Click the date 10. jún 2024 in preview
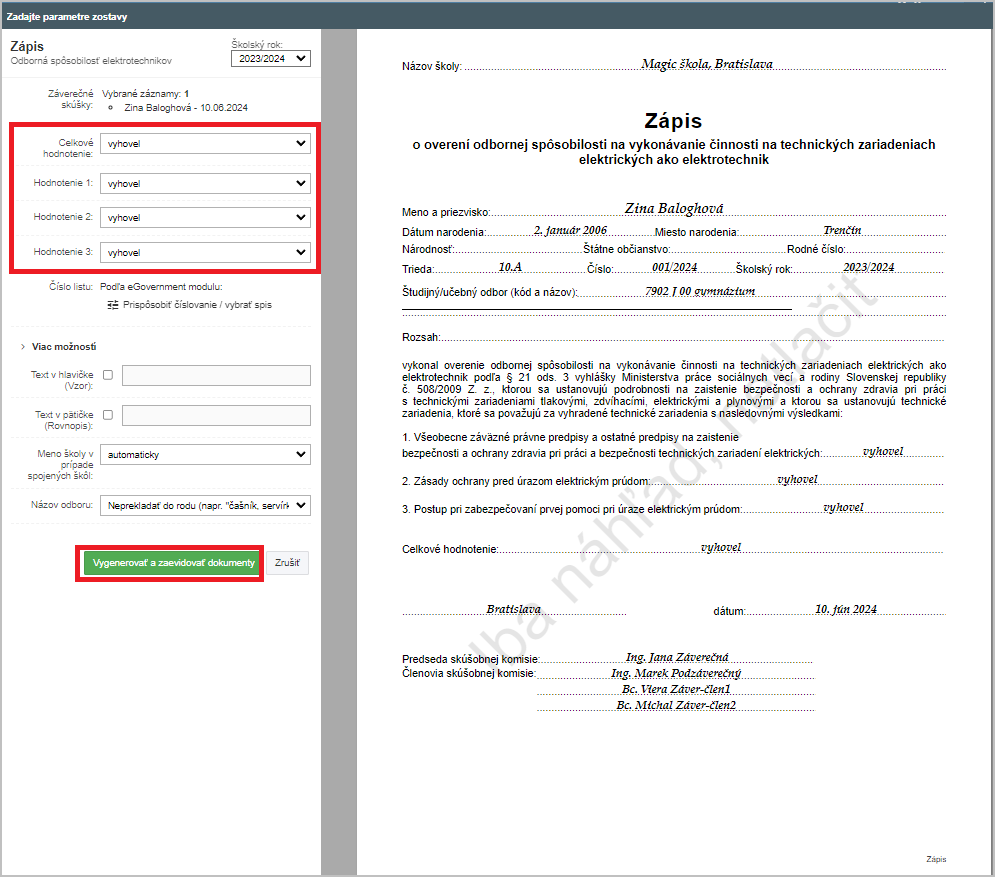995x877 pixels. pos(846,609)
